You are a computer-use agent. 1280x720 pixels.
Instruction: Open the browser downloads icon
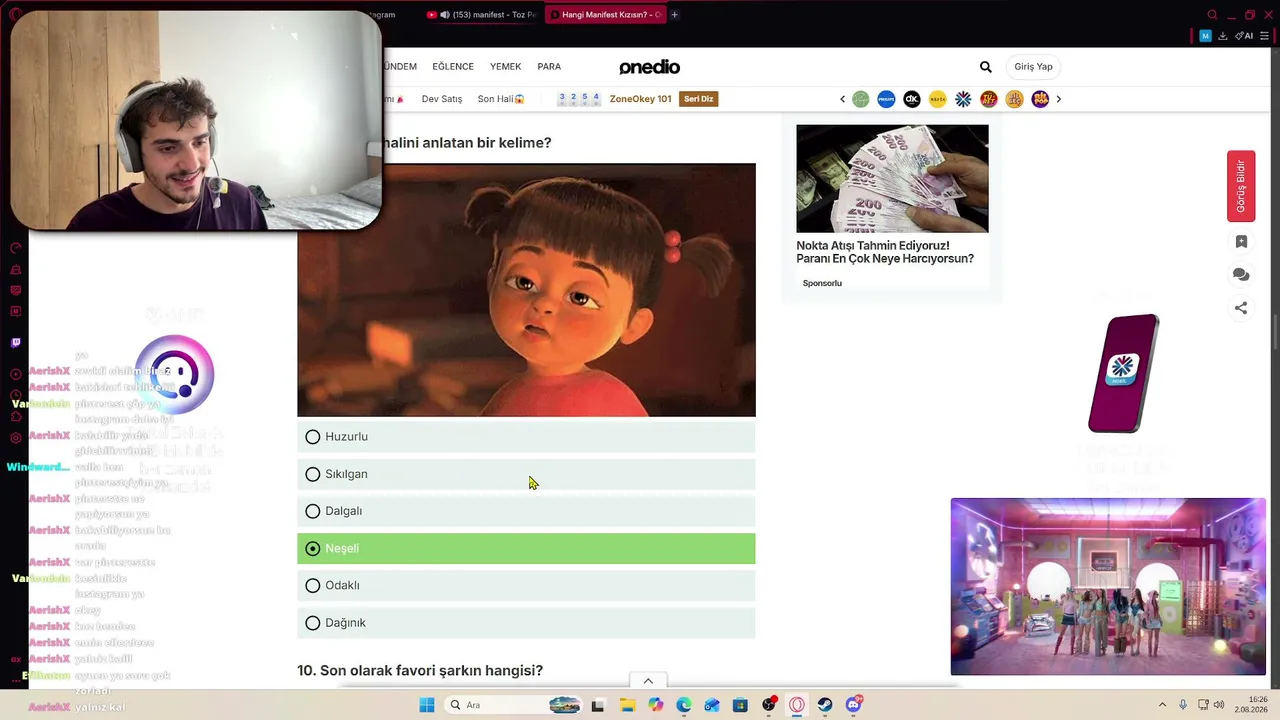point(1222,36)
